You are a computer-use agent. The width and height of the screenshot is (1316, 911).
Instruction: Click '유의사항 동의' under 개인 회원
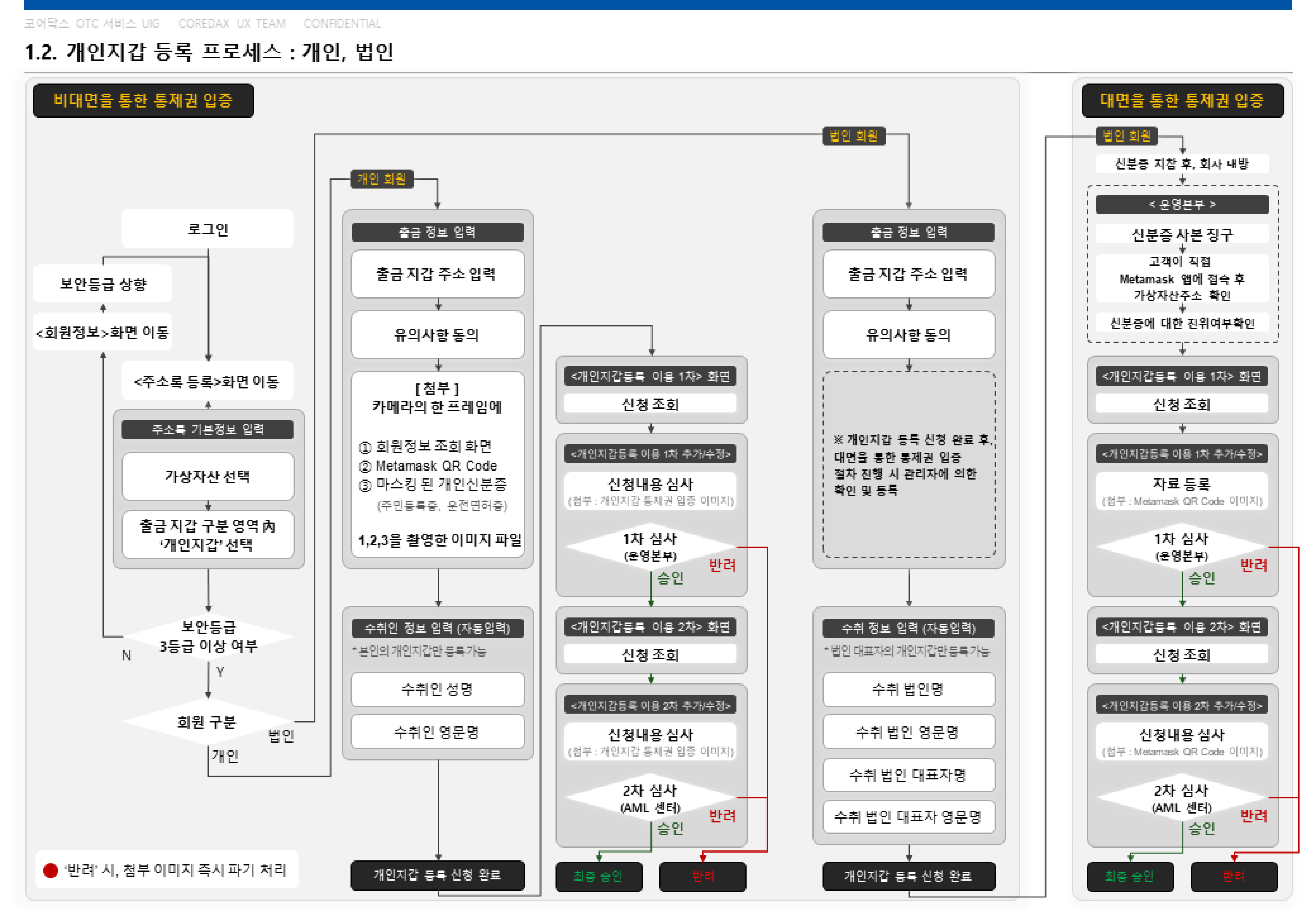coord(438,334)
